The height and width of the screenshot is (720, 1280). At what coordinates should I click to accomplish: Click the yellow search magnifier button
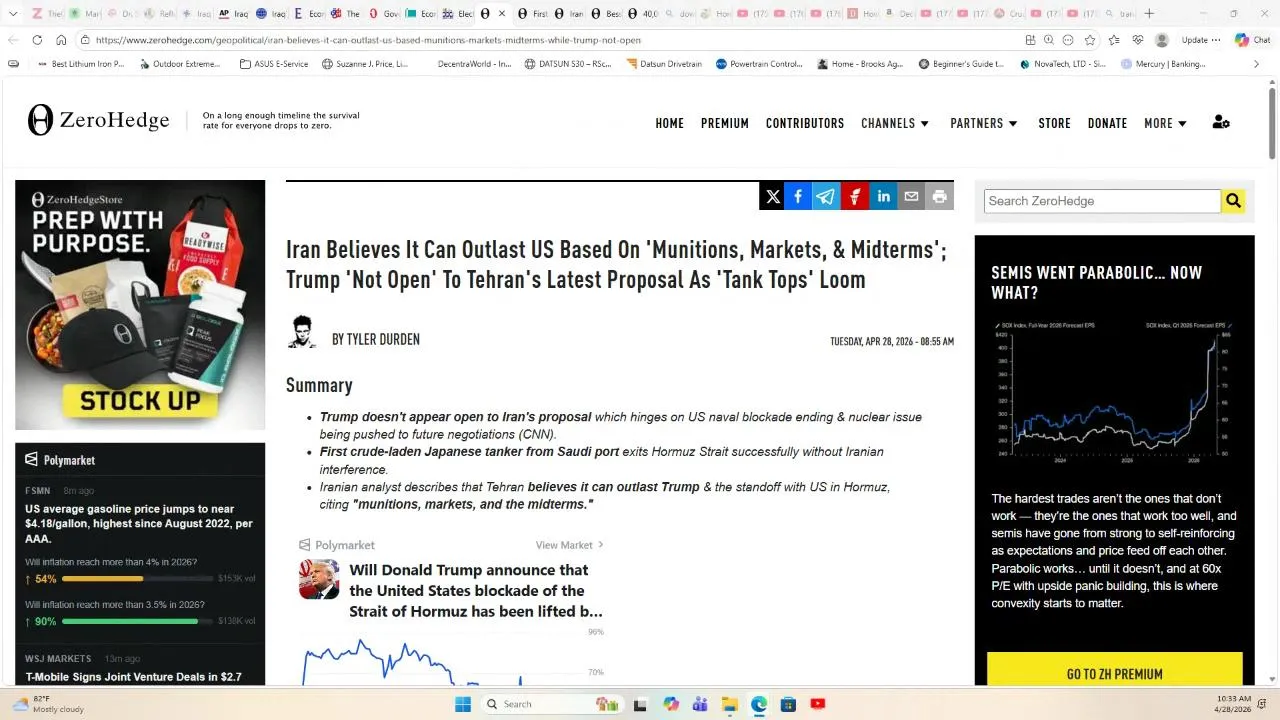point(1233,201)
